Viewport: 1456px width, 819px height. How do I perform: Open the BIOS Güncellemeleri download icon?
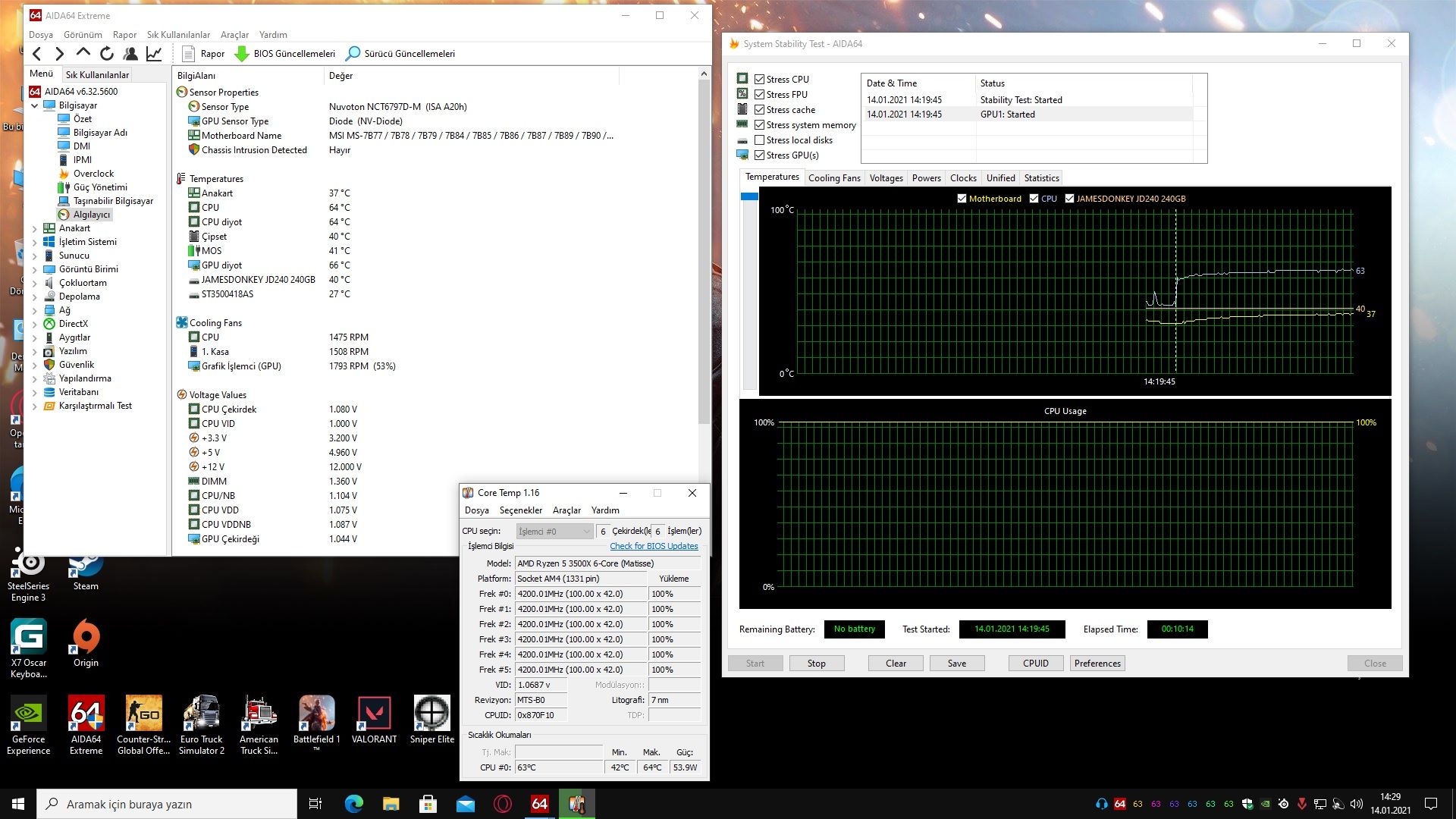pyautogui.click(x=242, y=54)
